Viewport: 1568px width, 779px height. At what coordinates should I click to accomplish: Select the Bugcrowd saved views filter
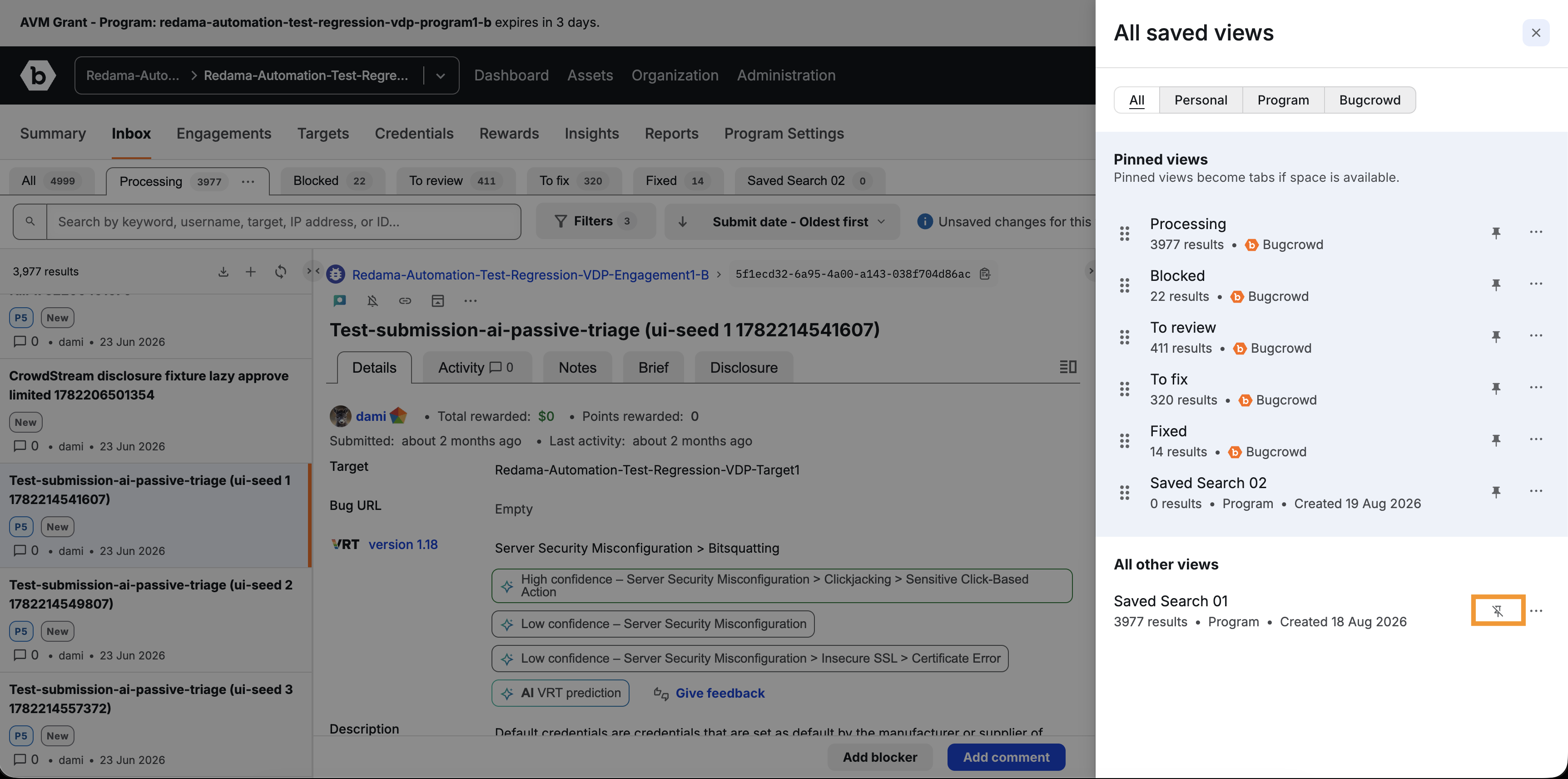[1370, 100]
